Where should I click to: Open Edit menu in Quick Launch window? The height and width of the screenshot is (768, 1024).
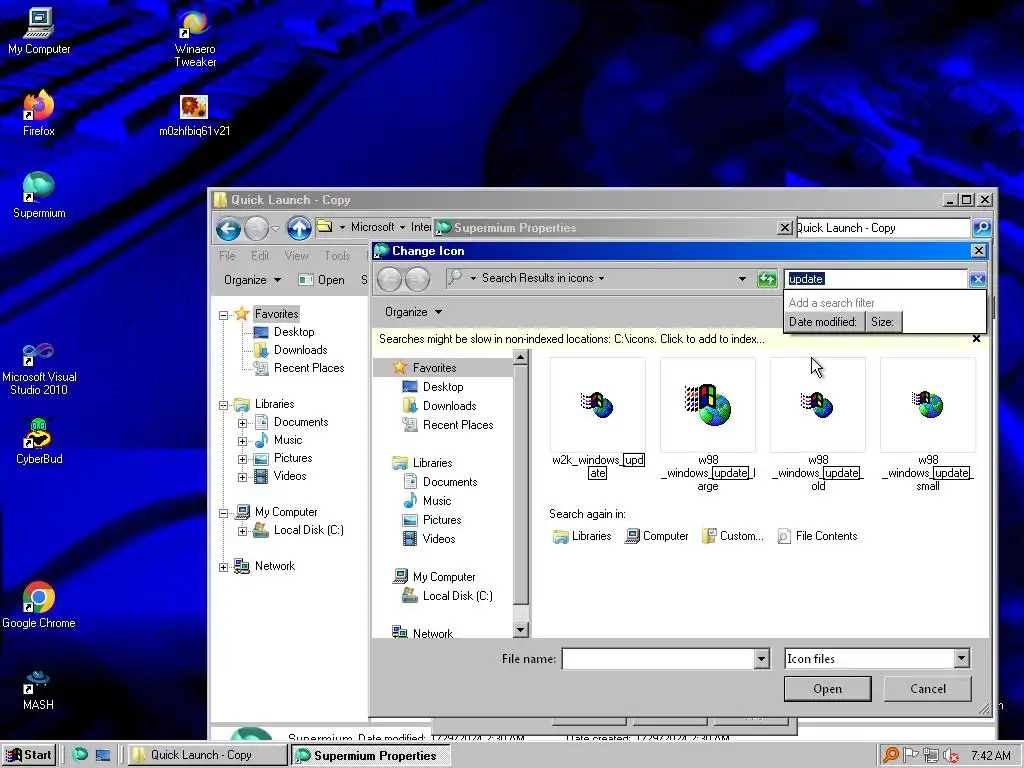pyautogui.click(x=260, y=255)
